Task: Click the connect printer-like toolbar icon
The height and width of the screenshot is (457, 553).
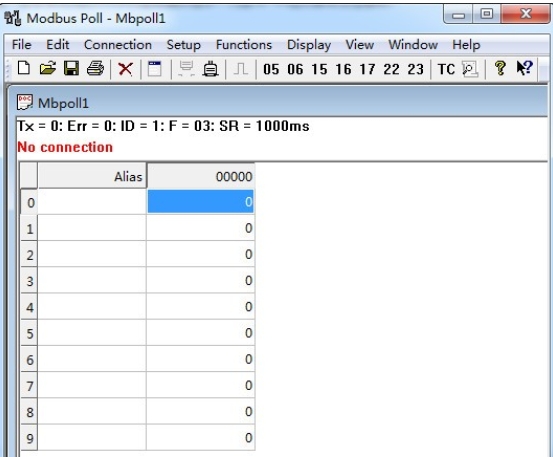Action: pyautogui.click(x=211, y=69)
